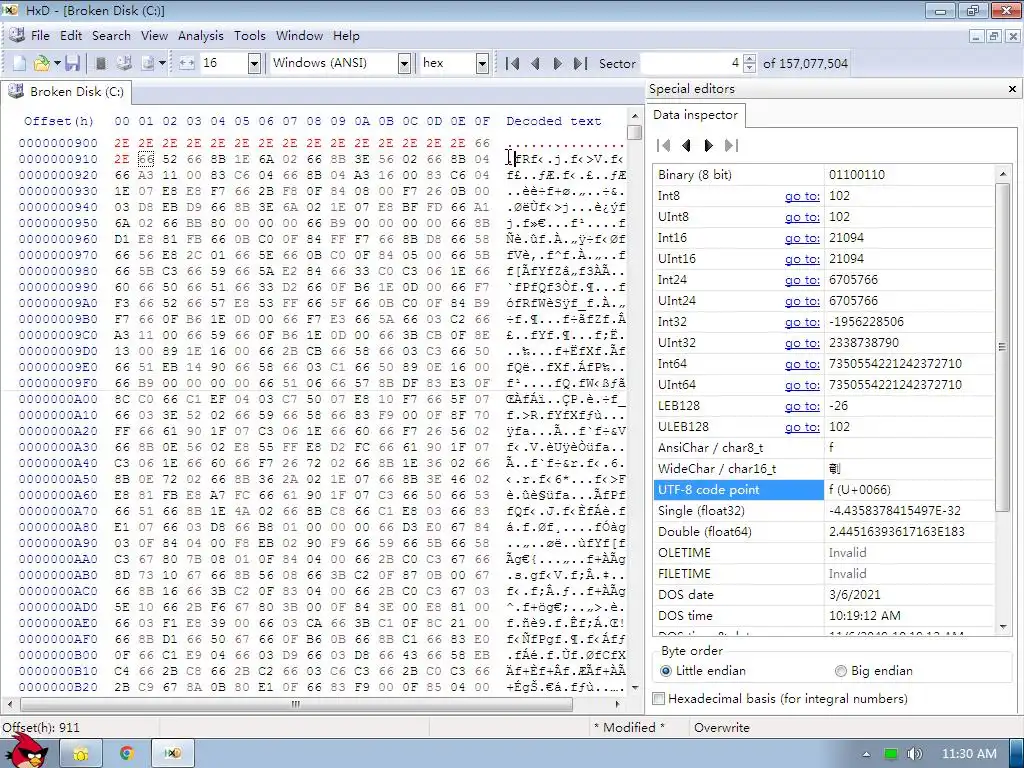Click data inspector scrollbar down arrow

[x=1002, y=627]
